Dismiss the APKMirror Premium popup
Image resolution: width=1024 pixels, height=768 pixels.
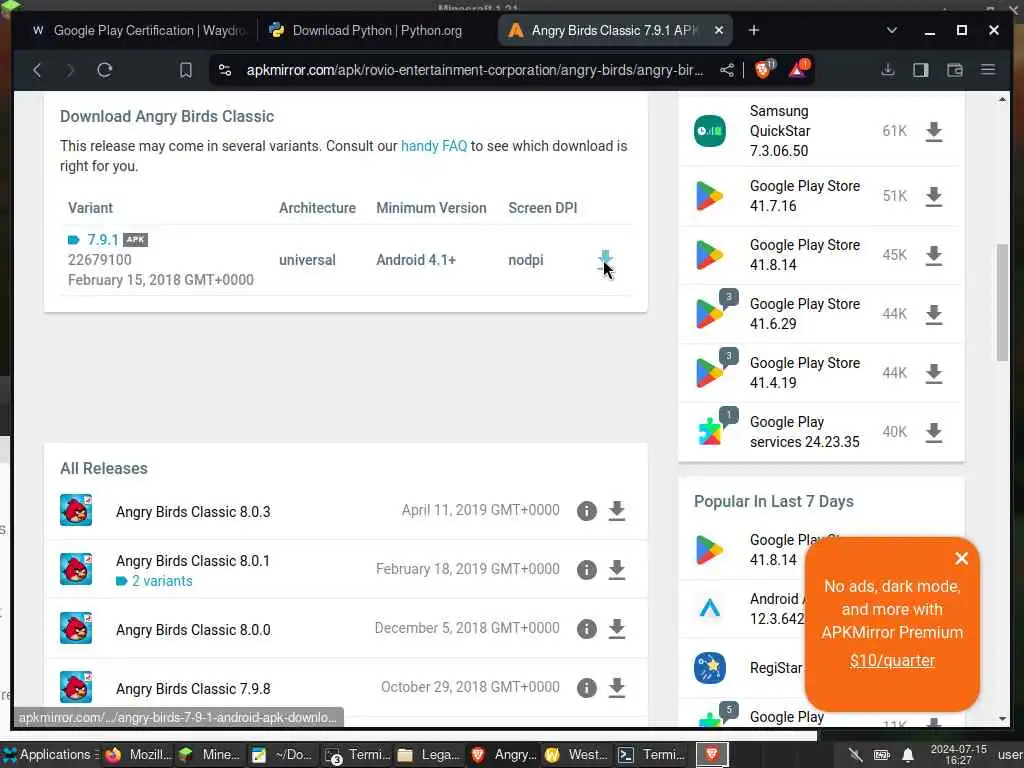point(961,558)
